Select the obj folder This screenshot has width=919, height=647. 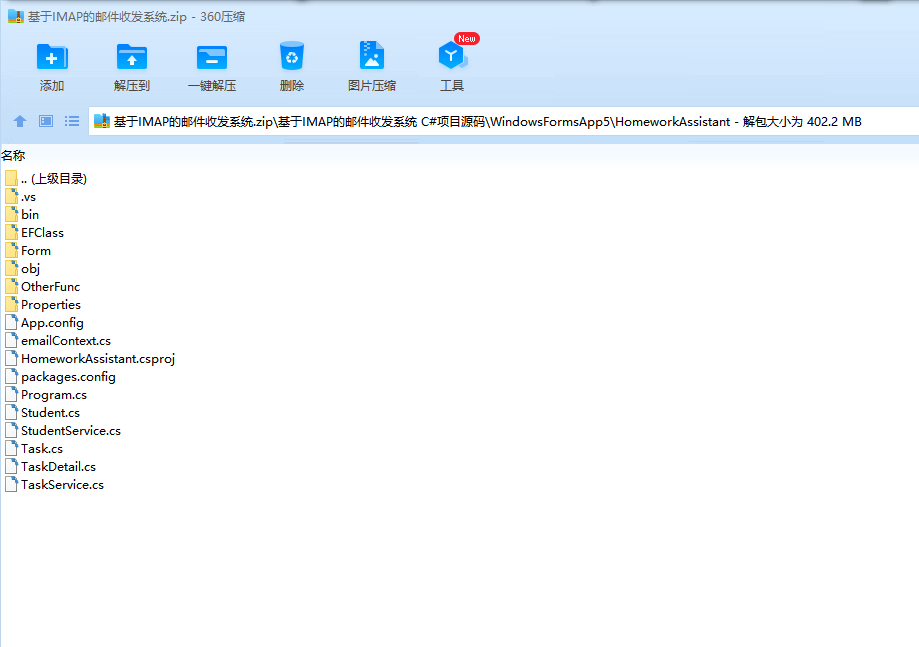coord(23,269)
